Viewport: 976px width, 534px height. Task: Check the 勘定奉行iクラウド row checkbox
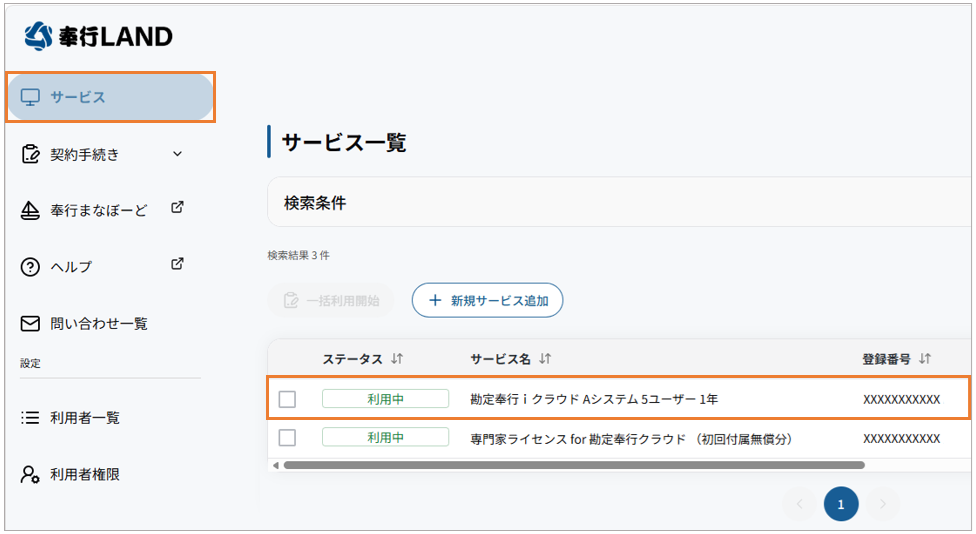287,399
